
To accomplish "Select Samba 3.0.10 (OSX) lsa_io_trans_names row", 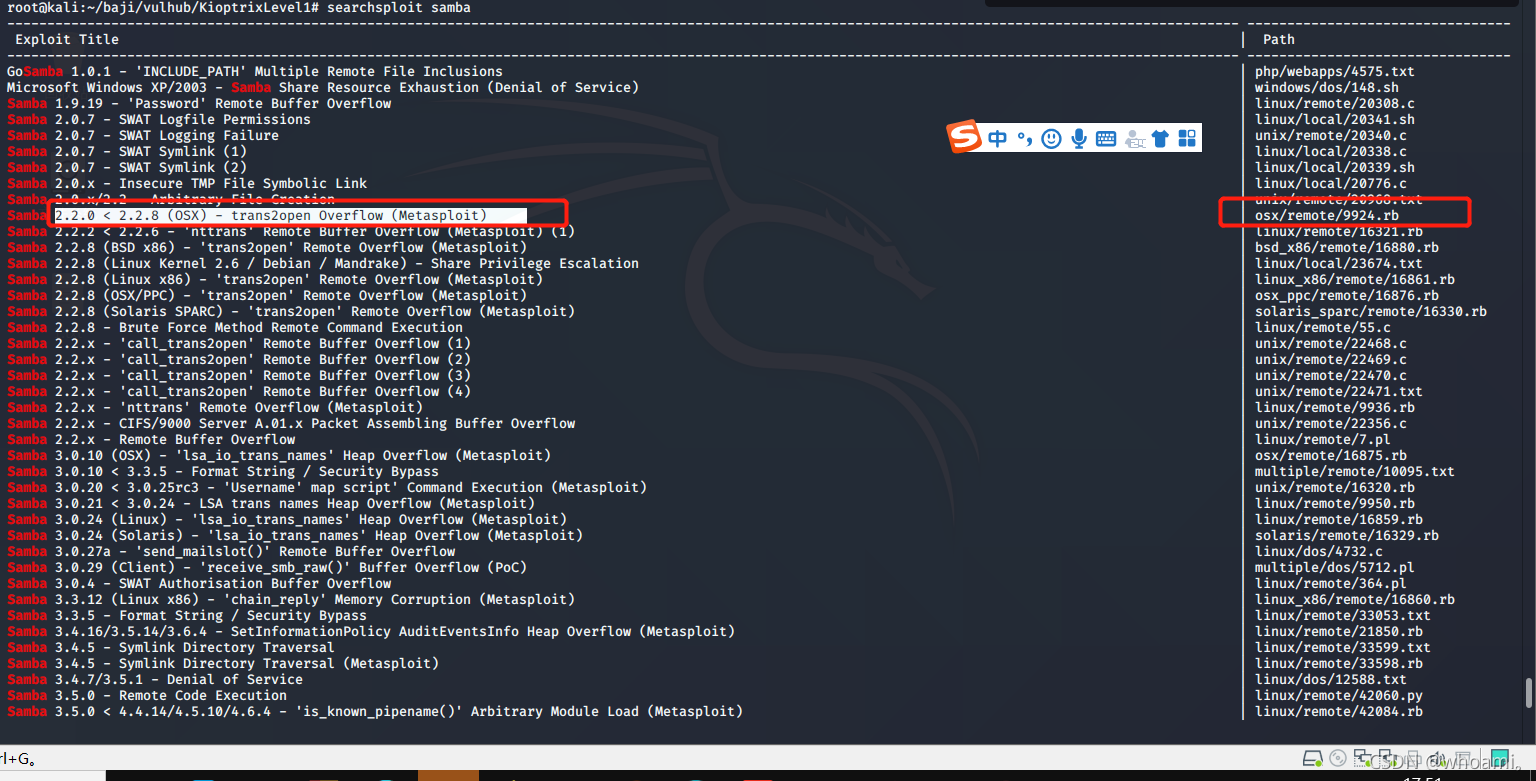I will click(x=279, y=455).
